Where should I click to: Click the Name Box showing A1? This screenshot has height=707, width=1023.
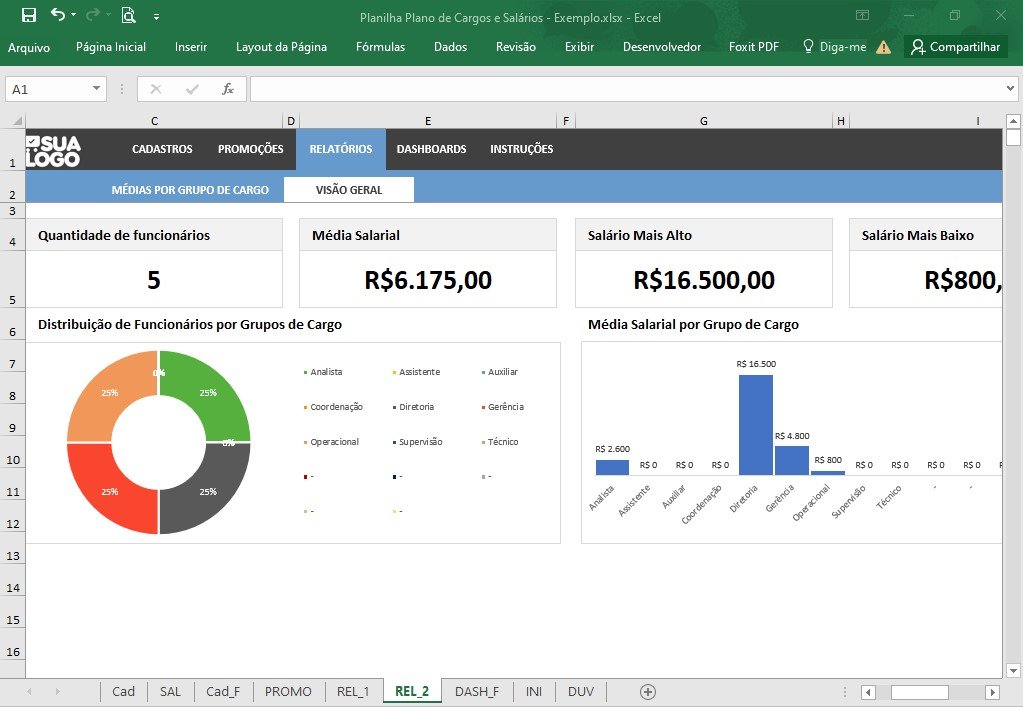(48, 89)
